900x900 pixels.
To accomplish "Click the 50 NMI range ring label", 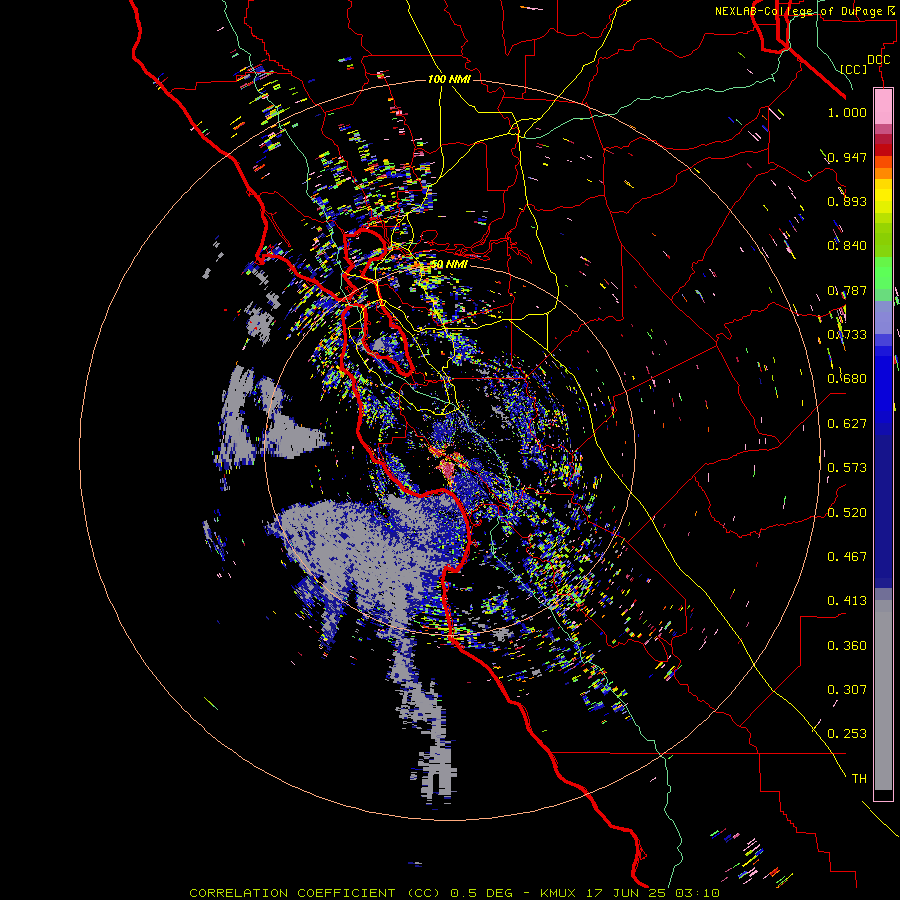I will pos(449,264).
